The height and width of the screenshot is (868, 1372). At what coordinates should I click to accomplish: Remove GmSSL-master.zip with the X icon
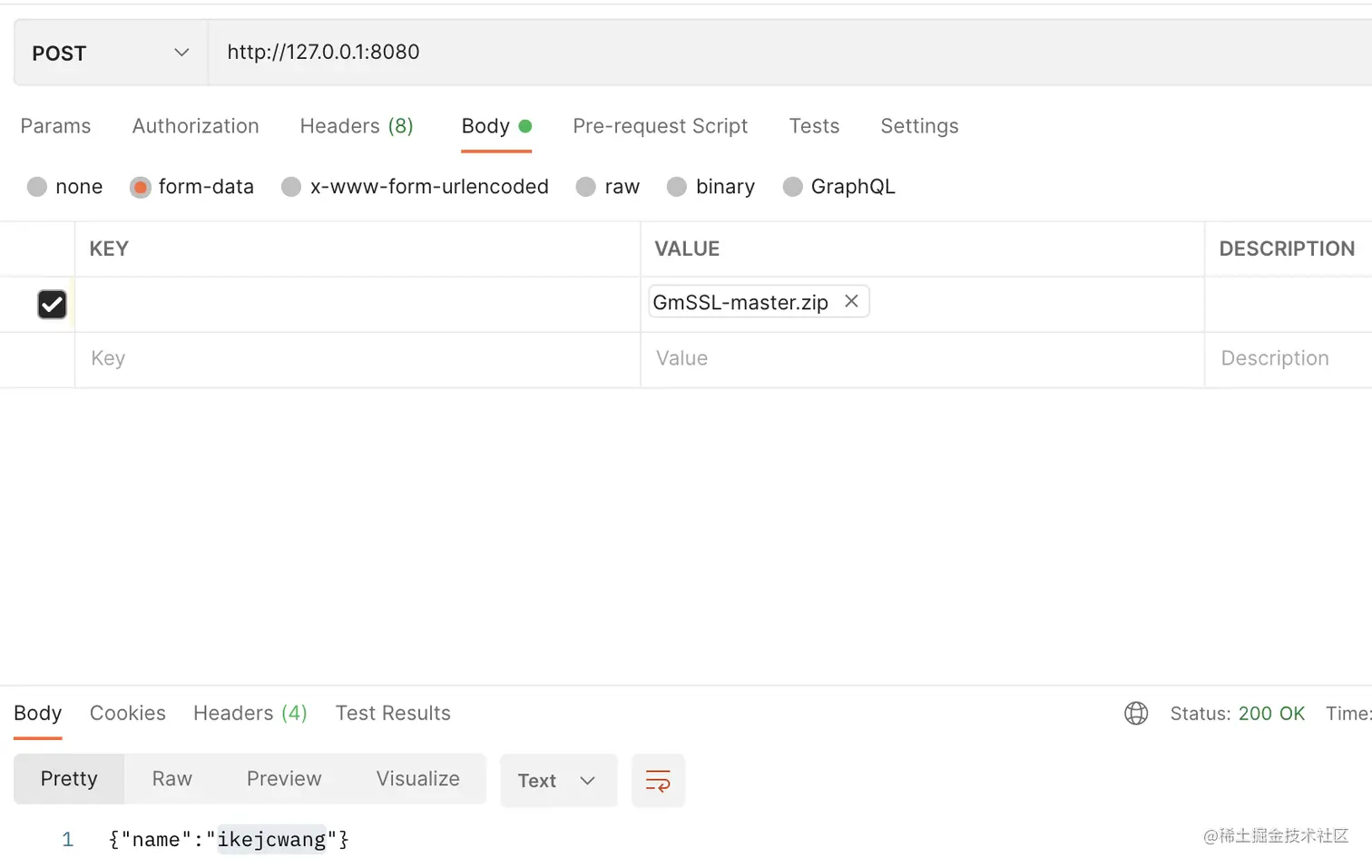tap(851, 301)
